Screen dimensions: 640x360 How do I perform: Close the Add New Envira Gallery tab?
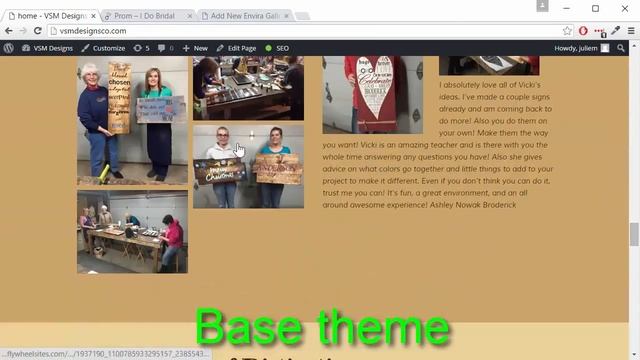[287, 16]
